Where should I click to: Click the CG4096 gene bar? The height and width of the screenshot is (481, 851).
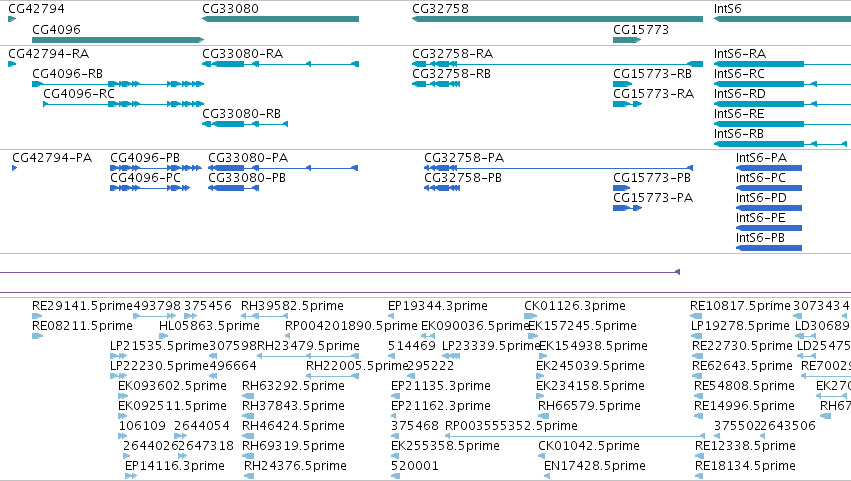tap(118, 40)
